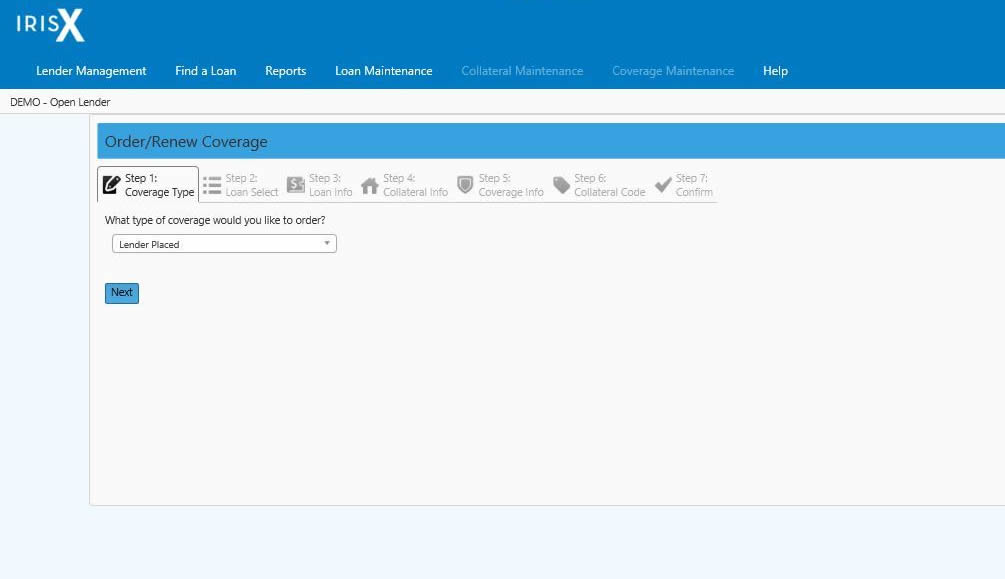
Task: Open the Loan Maintenance menu
Action: pyautogui.click(x=384, y=71)
